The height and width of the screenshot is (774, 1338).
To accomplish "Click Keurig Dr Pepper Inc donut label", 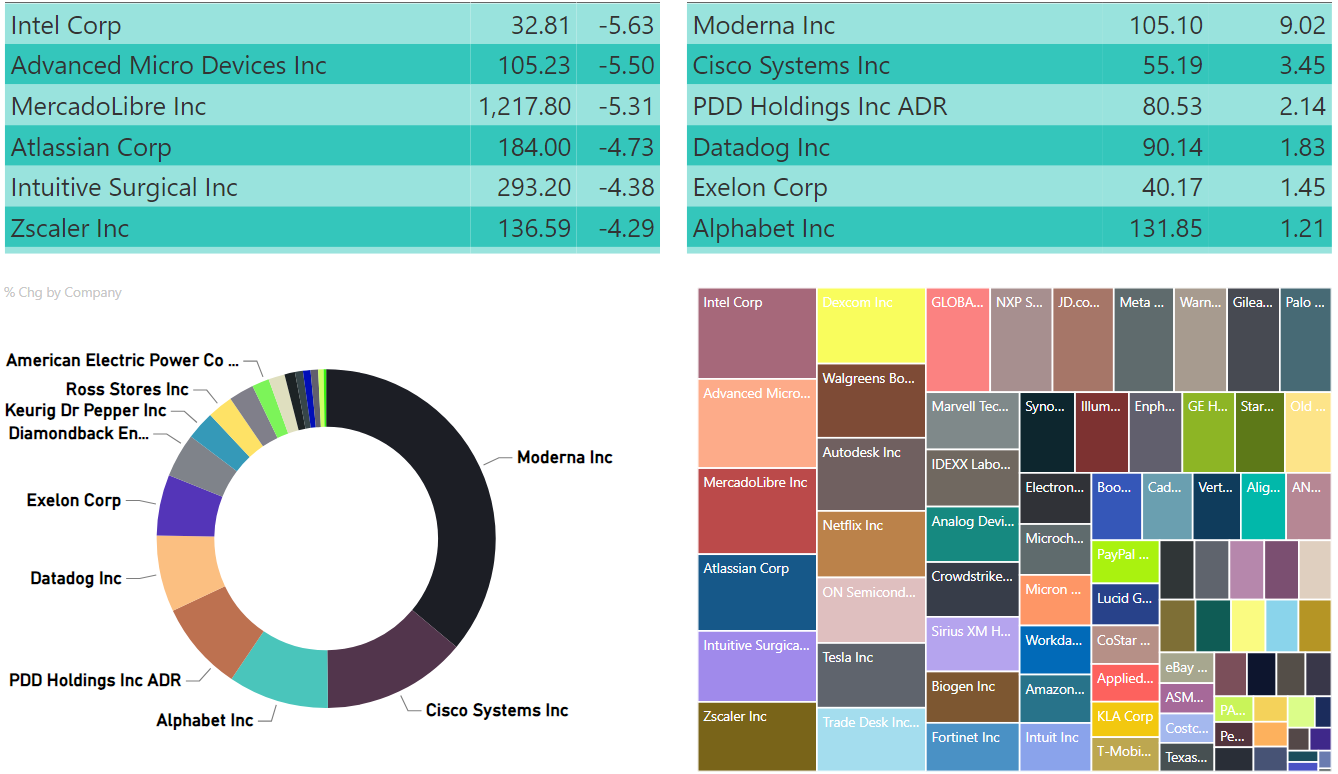I will [x=86, y=410].
